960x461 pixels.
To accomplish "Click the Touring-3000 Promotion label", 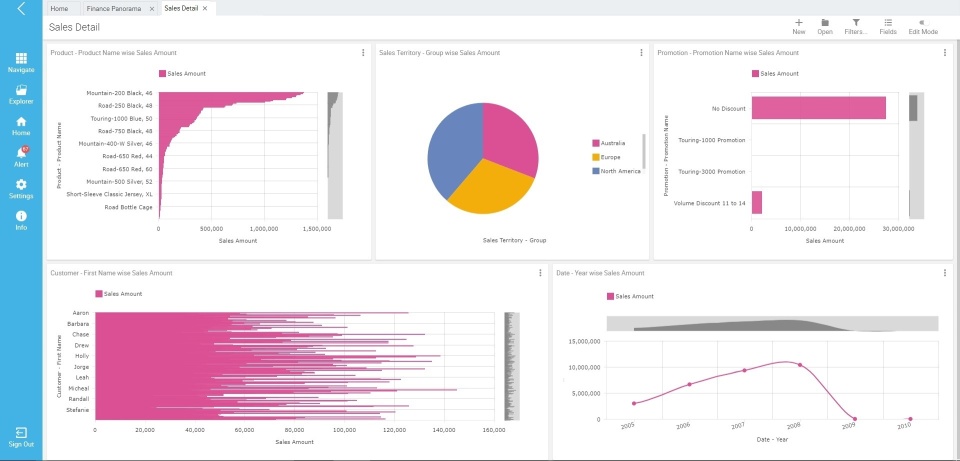I will (x=712, y=172).
